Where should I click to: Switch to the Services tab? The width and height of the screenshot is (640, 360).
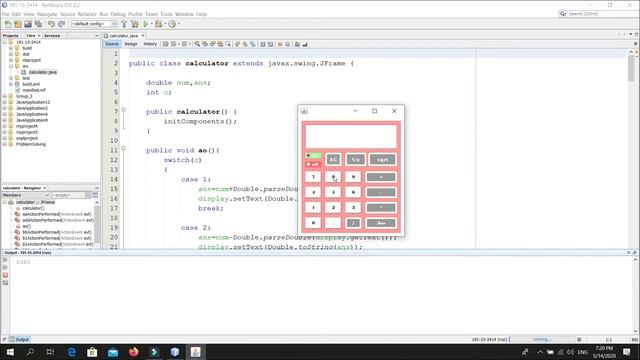coord(52,36)
